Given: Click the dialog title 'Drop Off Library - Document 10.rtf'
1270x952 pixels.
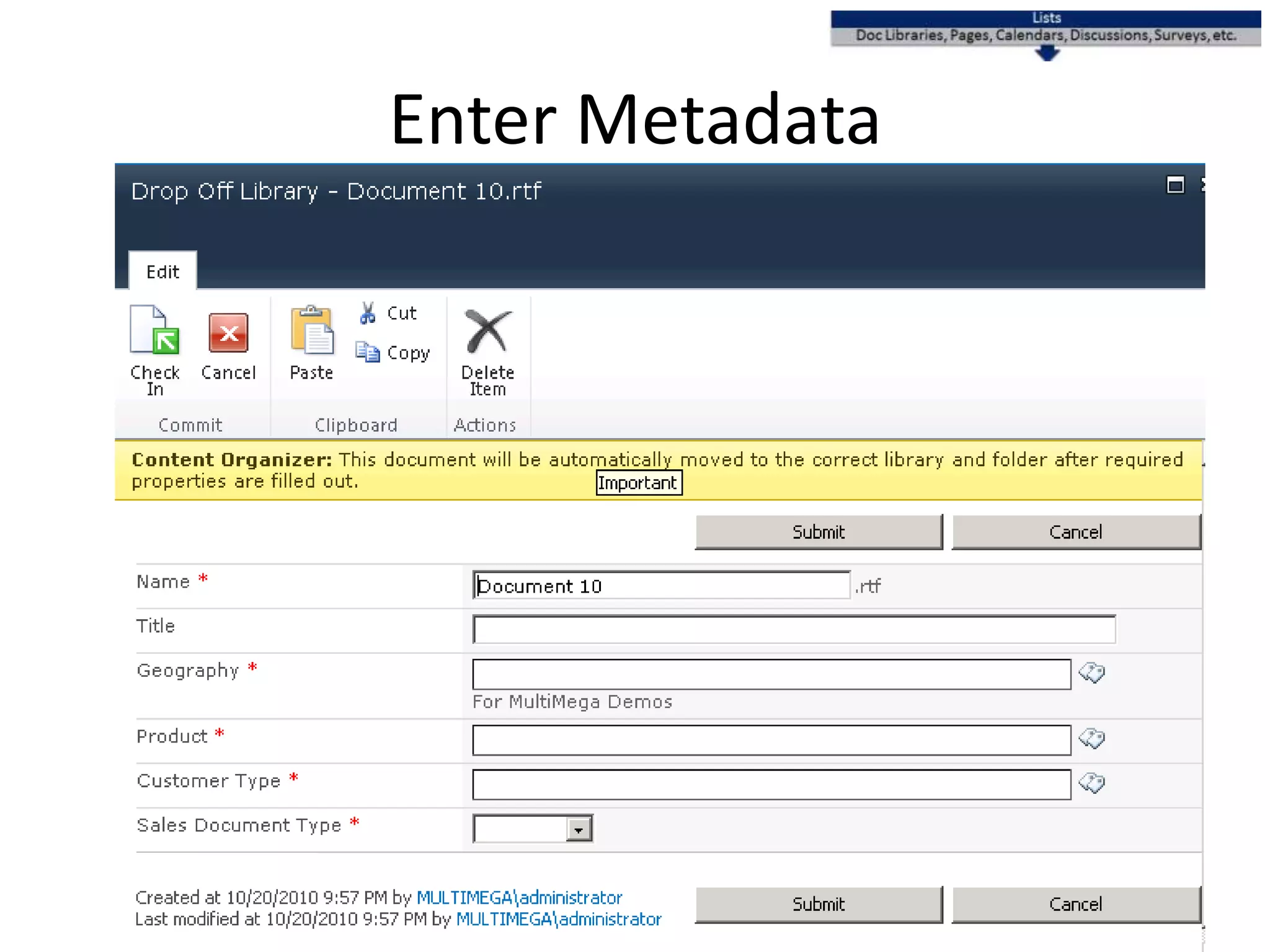Looking at the screenshot, I should 336,191.
